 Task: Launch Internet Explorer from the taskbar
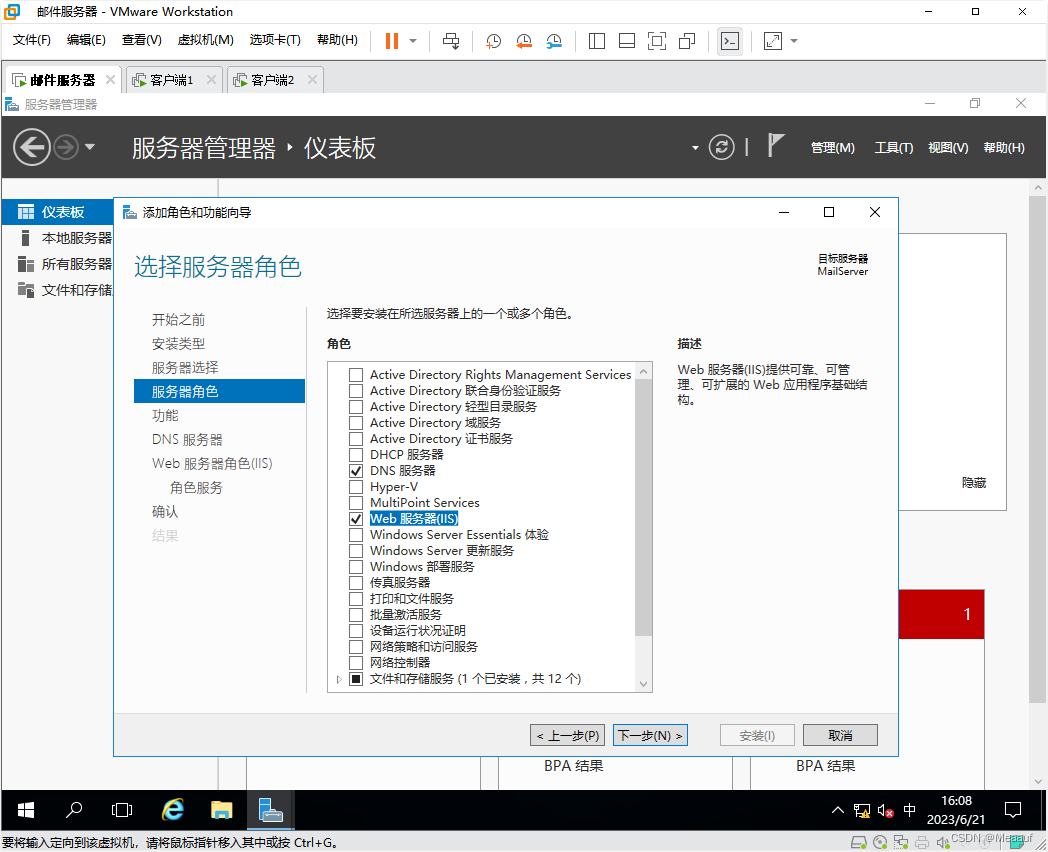(x=172, y=811)
